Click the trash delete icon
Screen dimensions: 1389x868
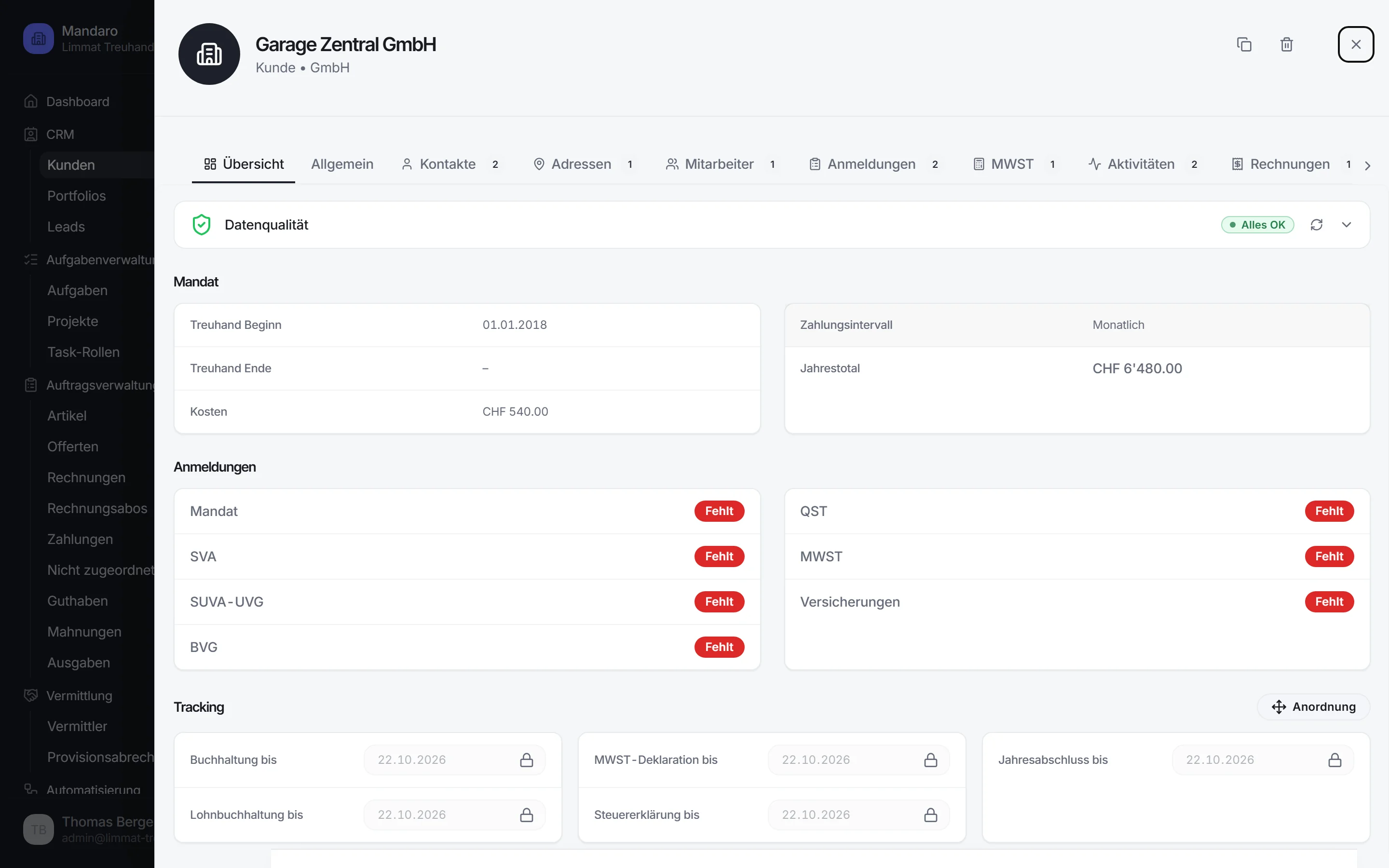[x=1286, y=44]
